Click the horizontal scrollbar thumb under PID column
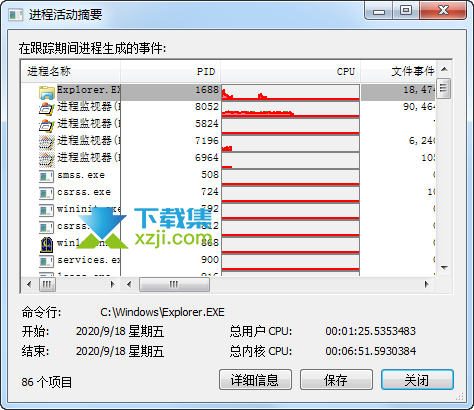This screenshot has height=410, width=474. pyautogui.click(x=174, y=284)
